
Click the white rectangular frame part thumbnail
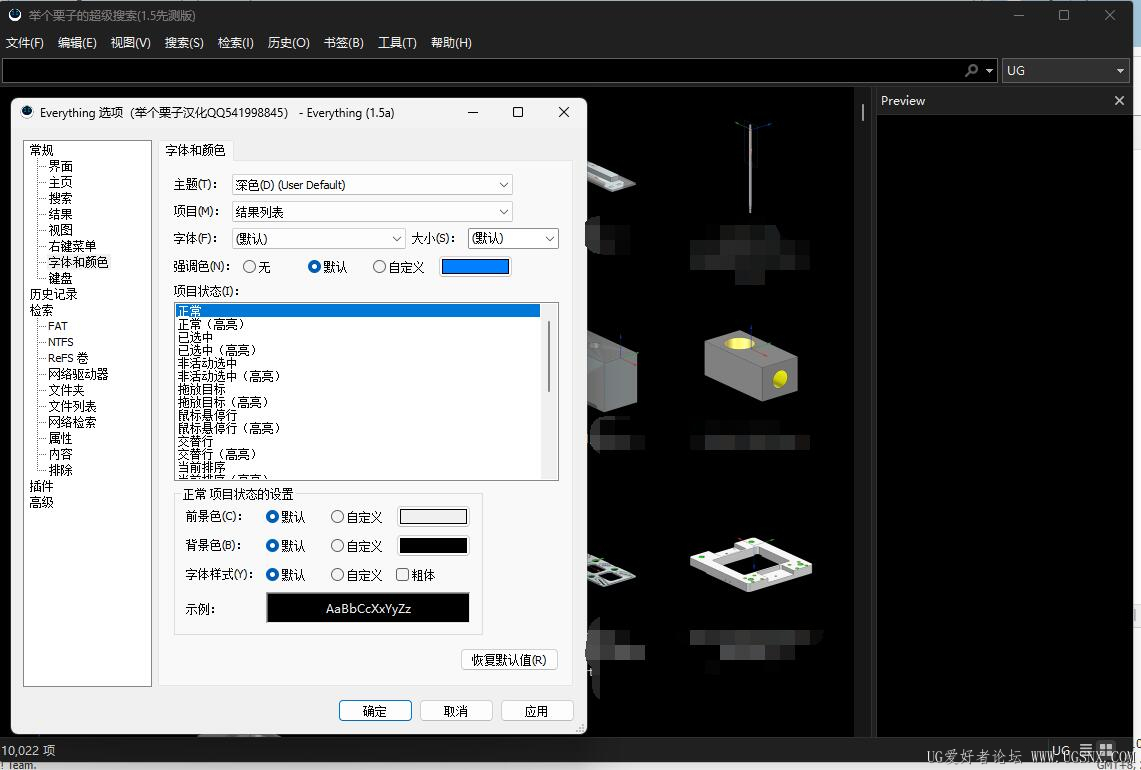pos(750,564)
